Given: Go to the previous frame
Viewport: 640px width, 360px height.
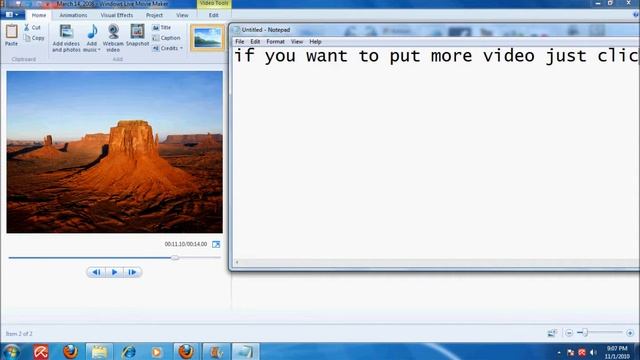Looking at the screenshot, I should [x=96, y=272].
